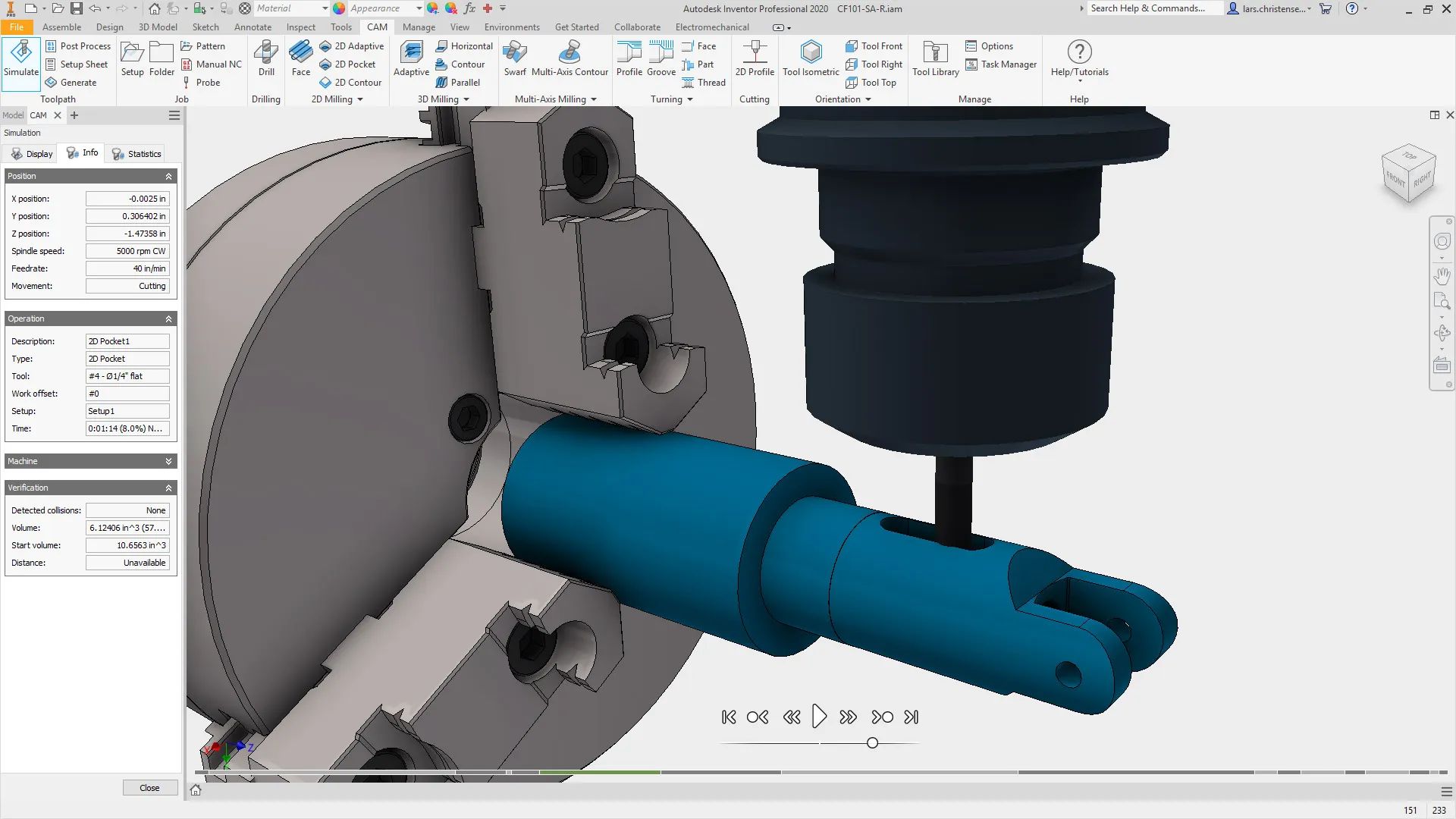Click the simulation progress slider
This screenshot has width=1456, height=819.
click(x=871, y=743)
